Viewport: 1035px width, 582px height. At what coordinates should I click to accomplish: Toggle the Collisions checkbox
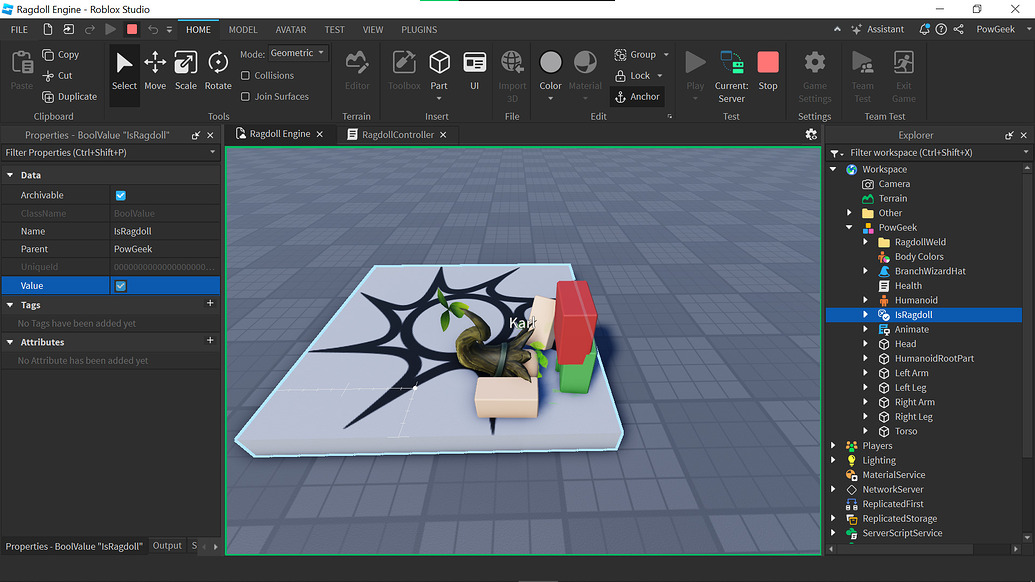(246, 75)
